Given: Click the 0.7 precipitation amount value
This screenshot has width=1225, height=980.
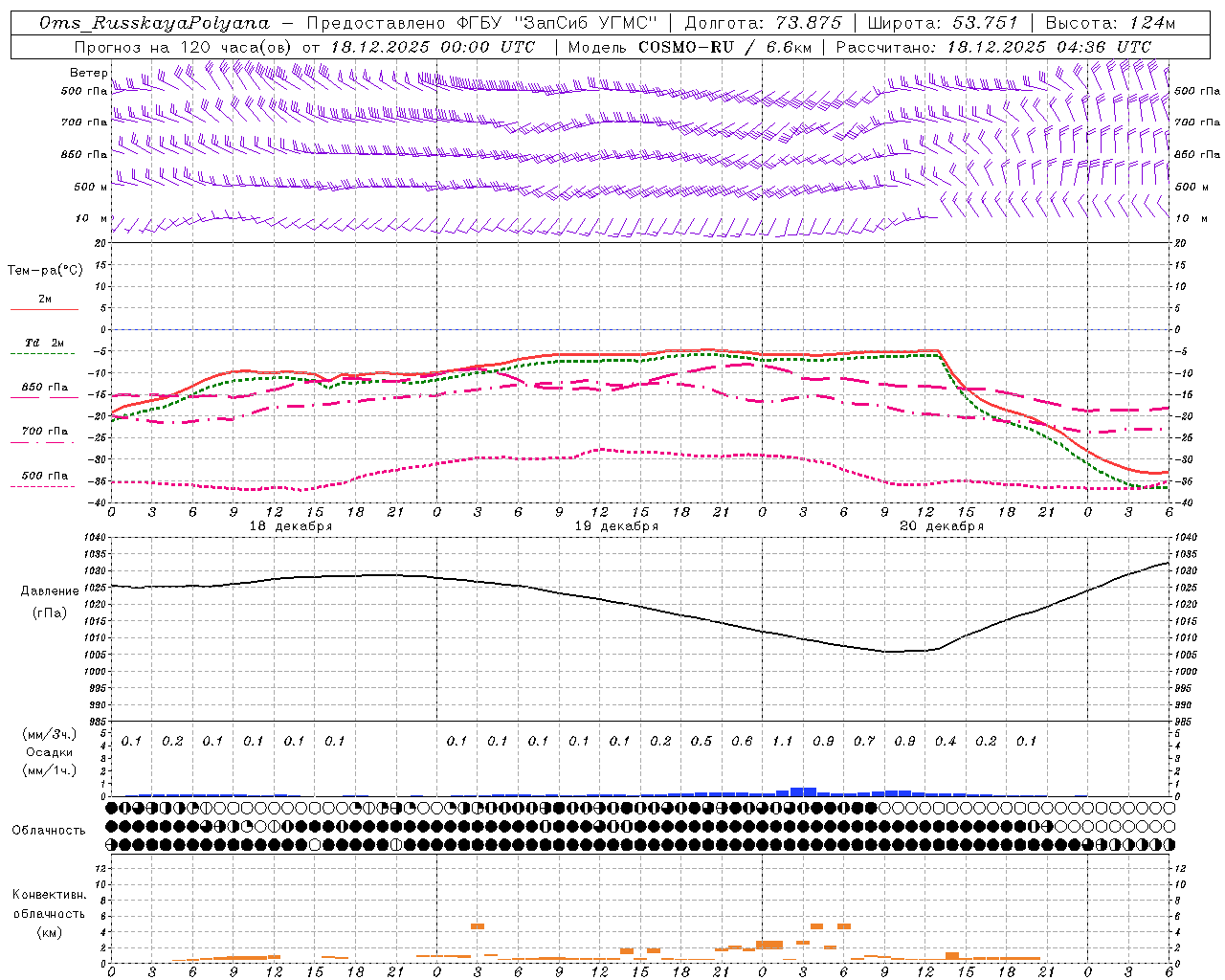Looking at the screenshot, I should point(864,742).
